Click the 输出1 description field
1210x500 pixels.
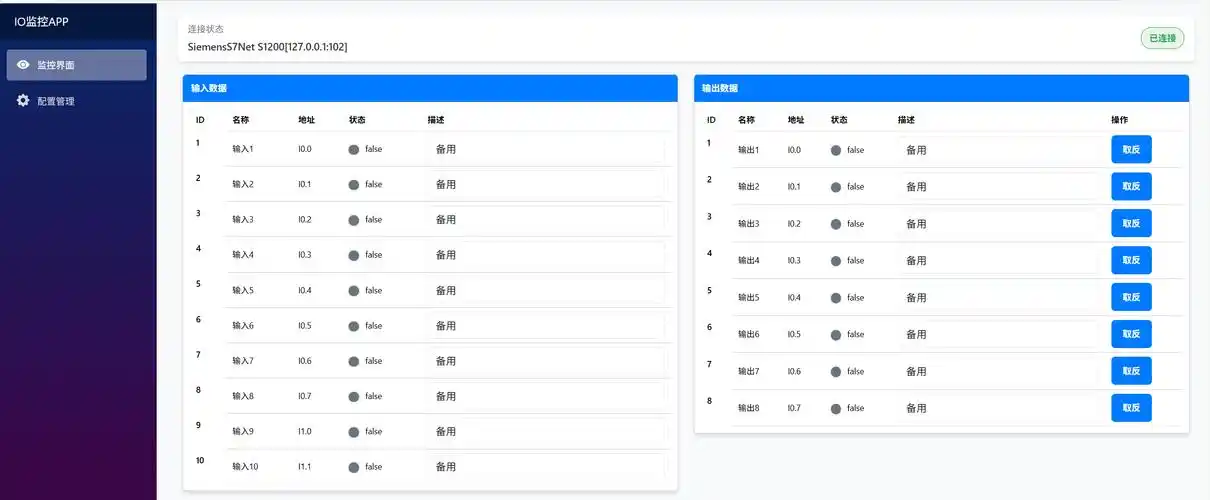(1000, 150)
